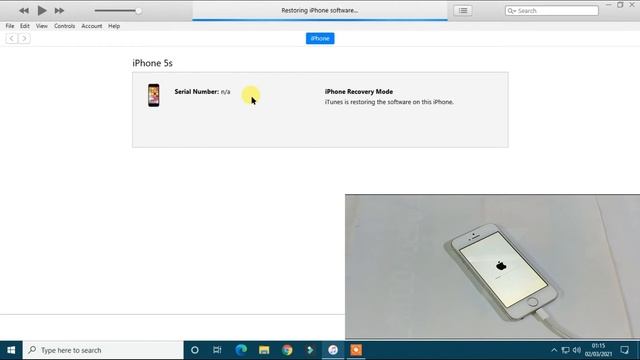
Task: Open the speaker volume tray icon
Action: 577,350
